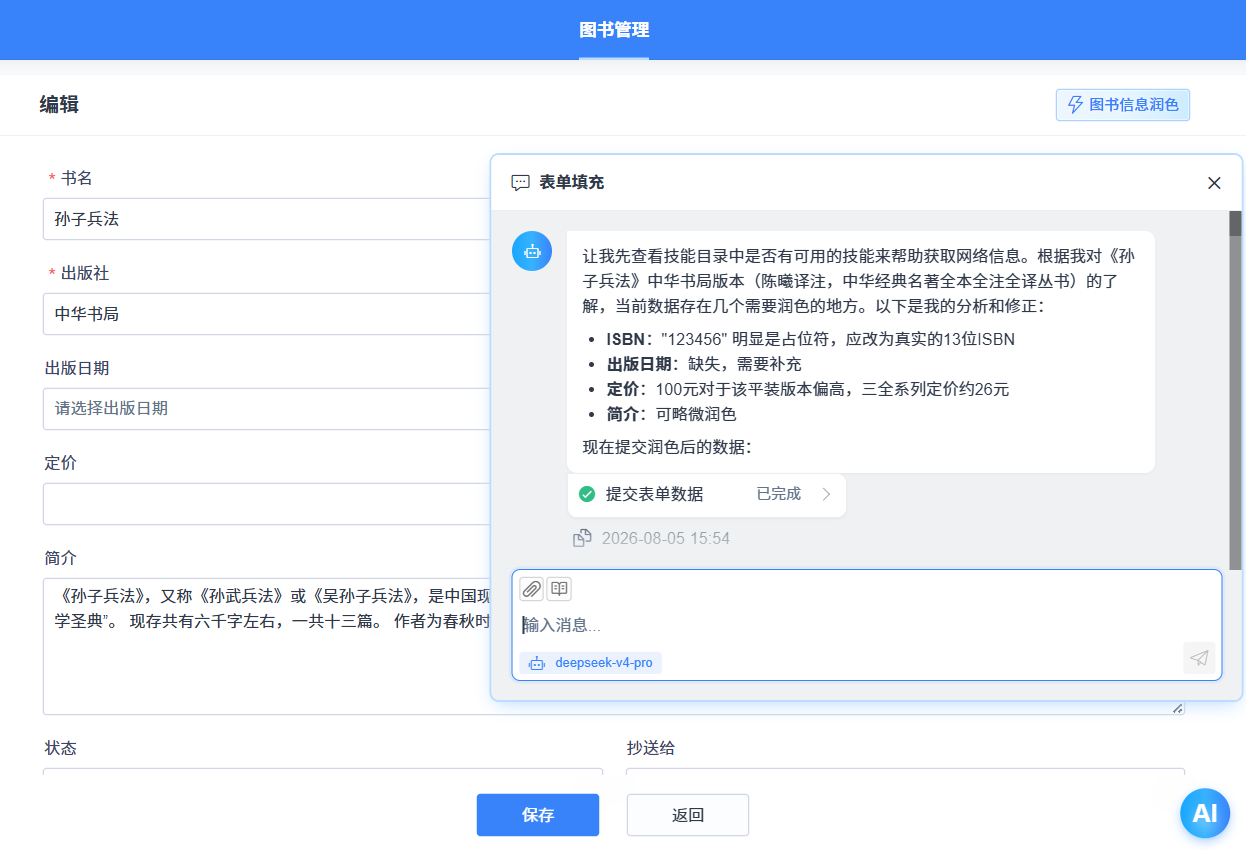Viewport: 1246px width, 850px height.
Task: Close the 表单填充 chat panel
Action: click(x=1214, y=183)
